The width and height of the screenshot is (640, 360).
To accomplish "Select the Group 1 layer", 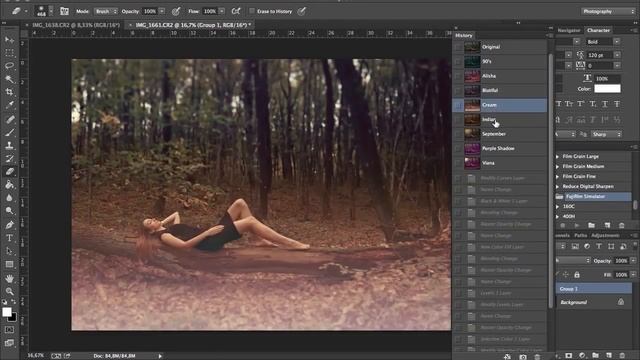I will (594, 289).
